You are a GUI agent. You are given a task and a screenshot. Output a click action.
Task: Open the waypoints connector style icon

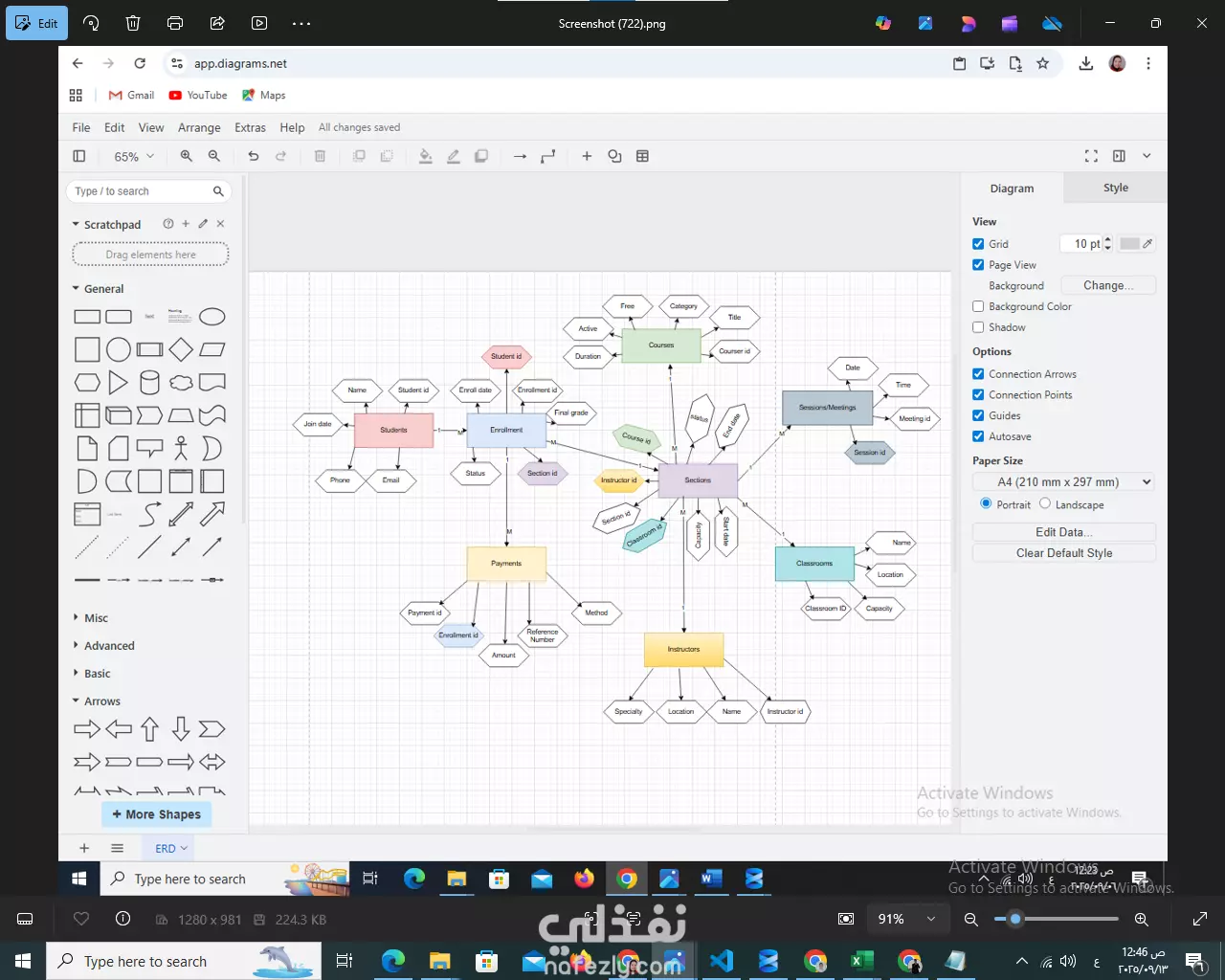click(547, 156)
